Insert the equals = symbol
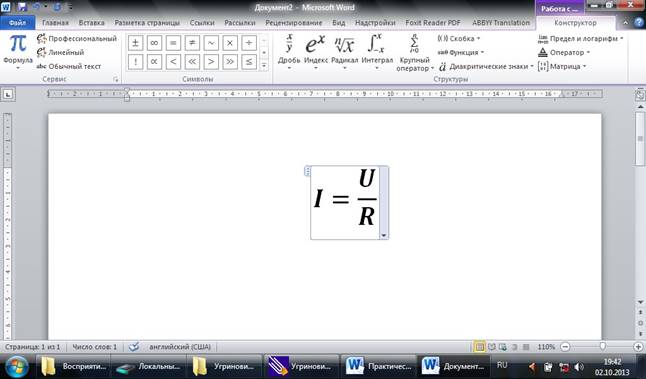 (x=173, y=43)
